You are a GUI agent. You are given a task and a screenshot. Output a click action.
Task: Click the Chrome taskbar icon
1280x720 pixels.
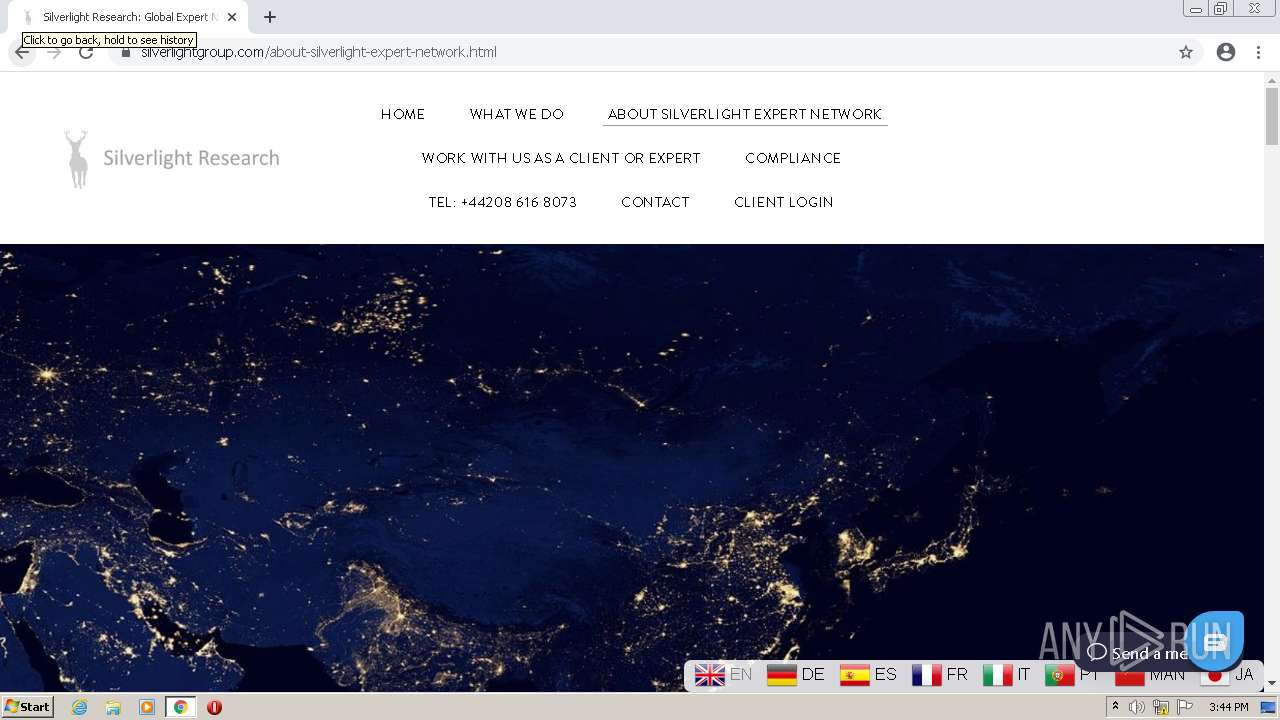pyautogui.click(x=180, y=707)
